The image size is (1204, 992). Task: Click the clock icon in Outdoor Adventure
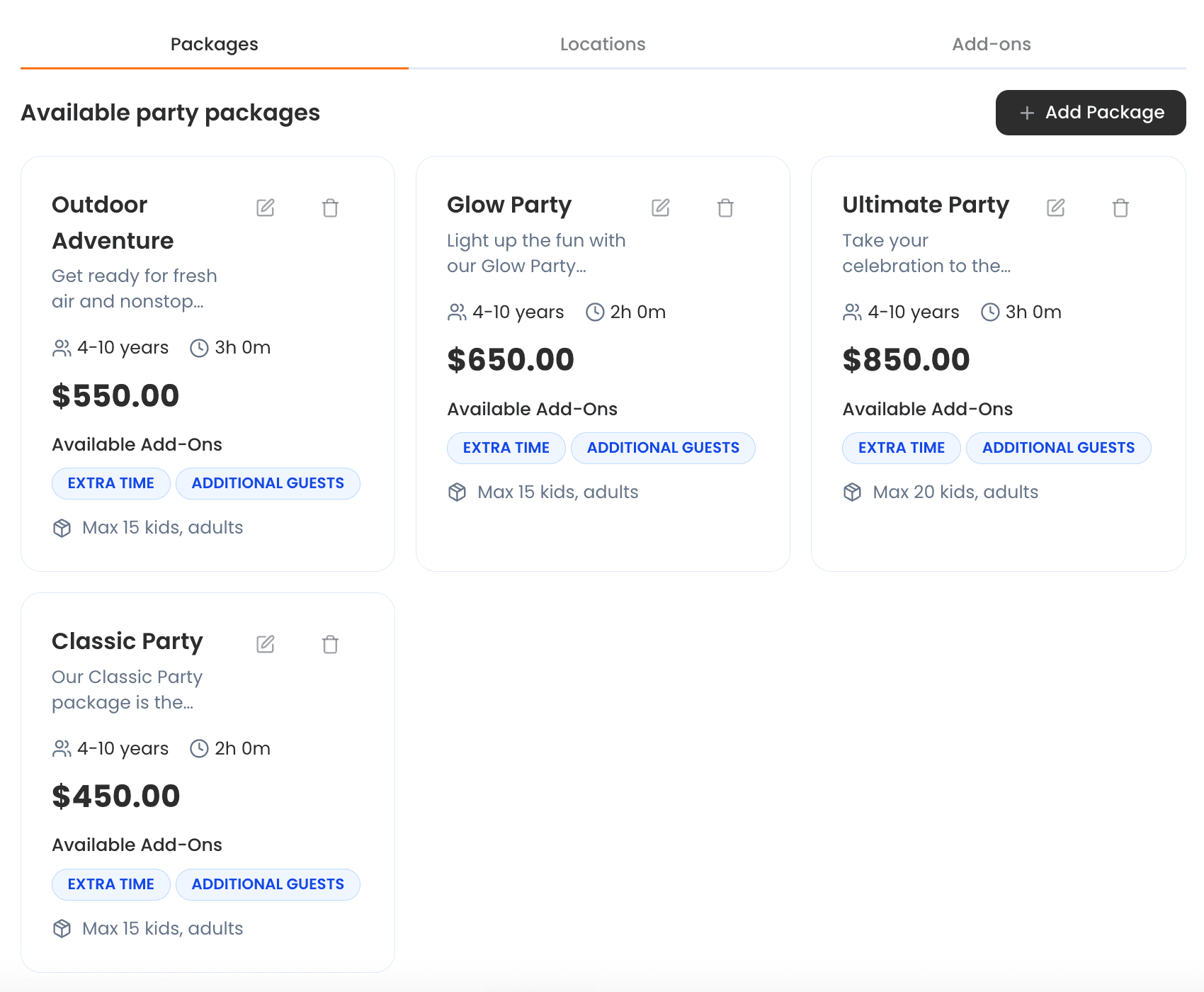click(199, 348)
